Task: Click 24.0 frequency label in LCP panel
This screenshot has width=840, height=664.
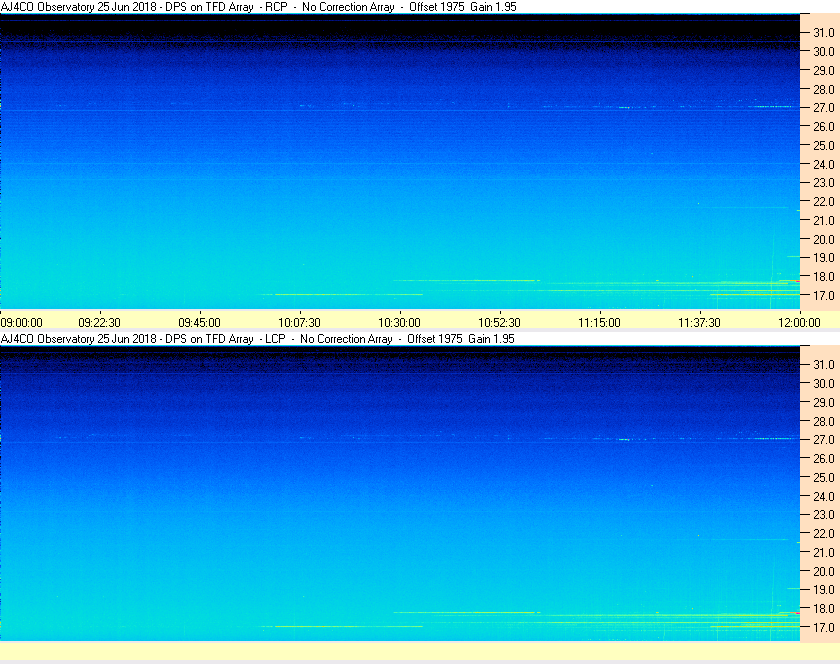Action: point(824,496)
